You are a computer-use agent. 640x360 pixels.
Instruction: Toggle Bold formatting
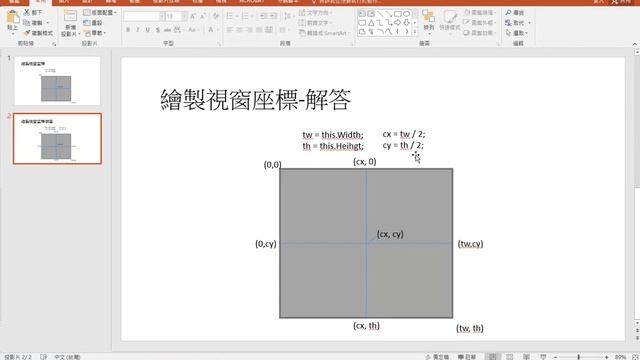(x=128, y=30)
